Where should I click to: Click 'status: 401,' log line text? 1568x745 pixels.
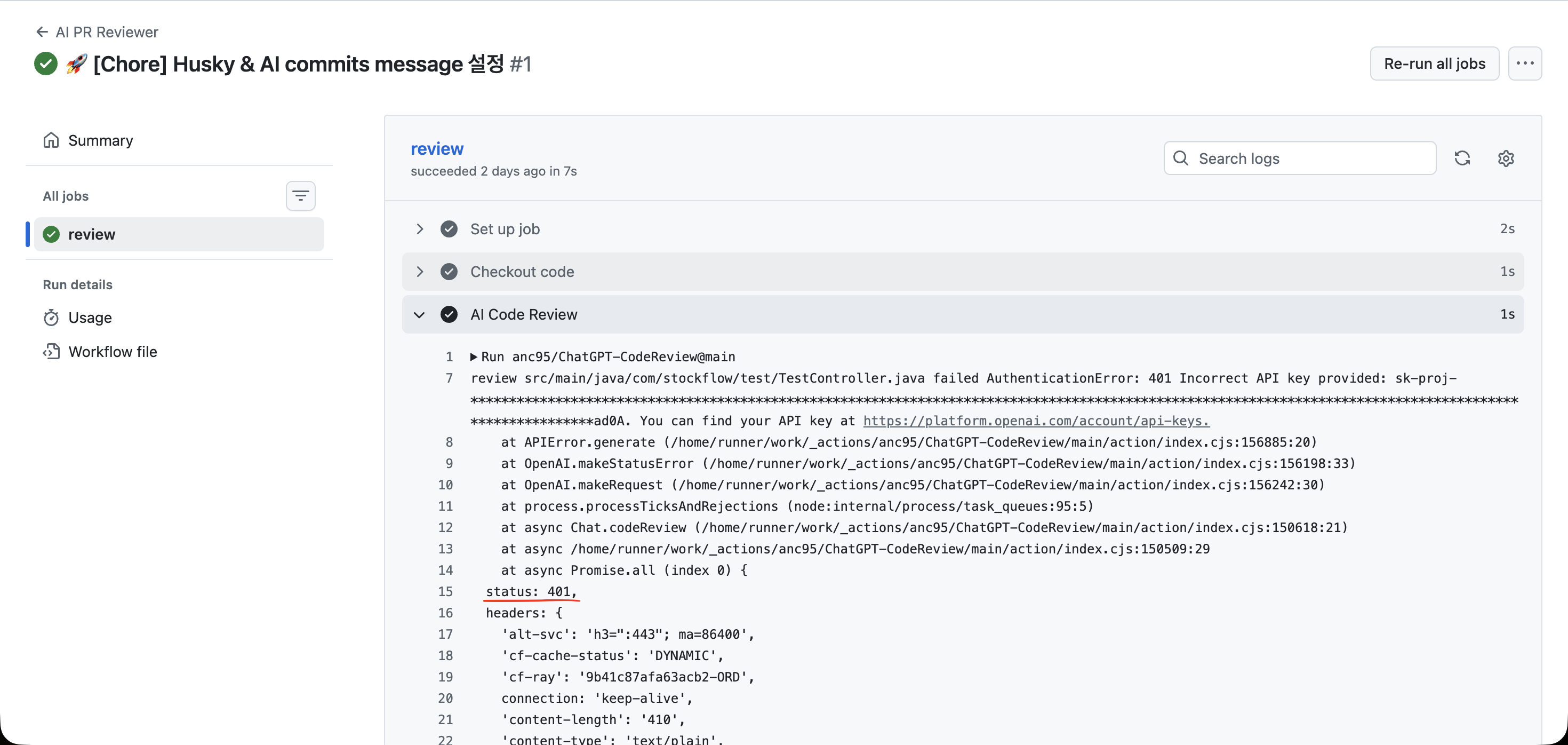(531, 591)
